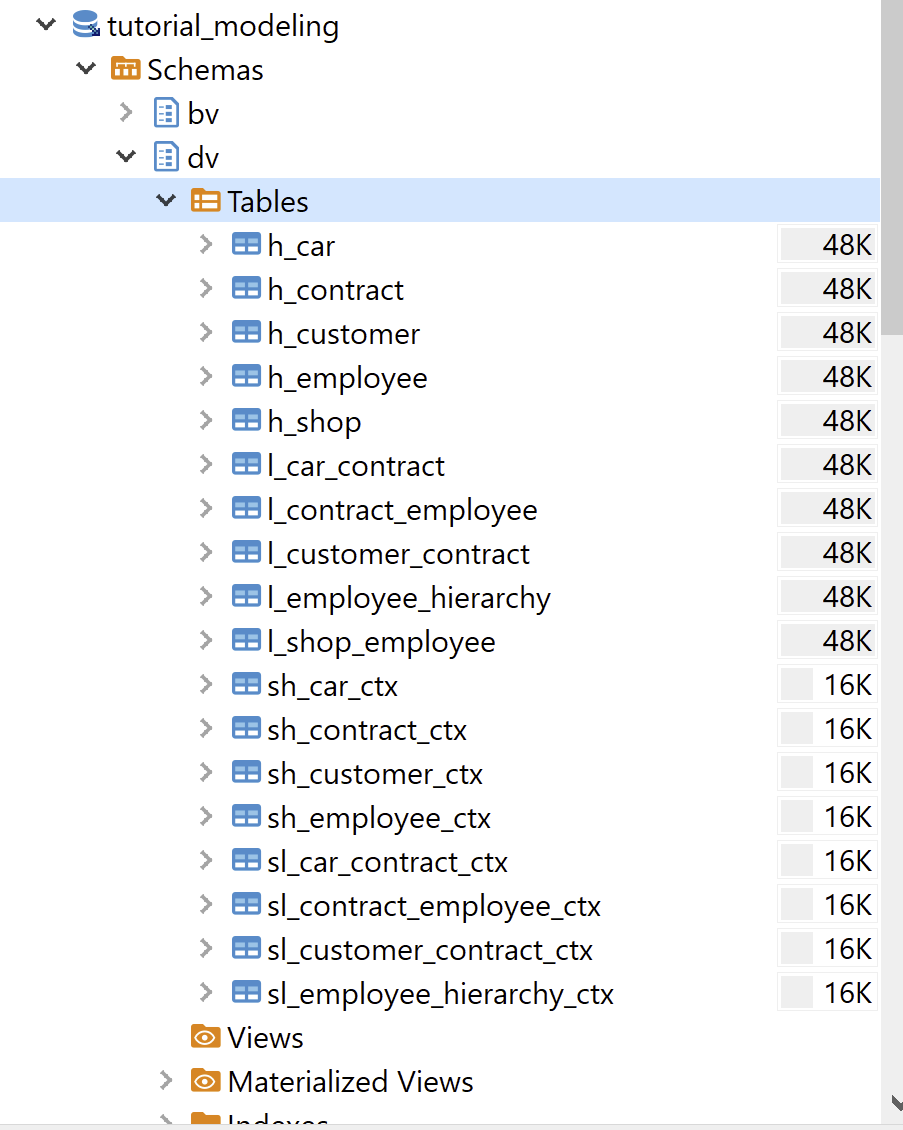This screenshot has width=903, height=1130.
Task: Select the h_customer table name
Action: (x=343, y=333)
